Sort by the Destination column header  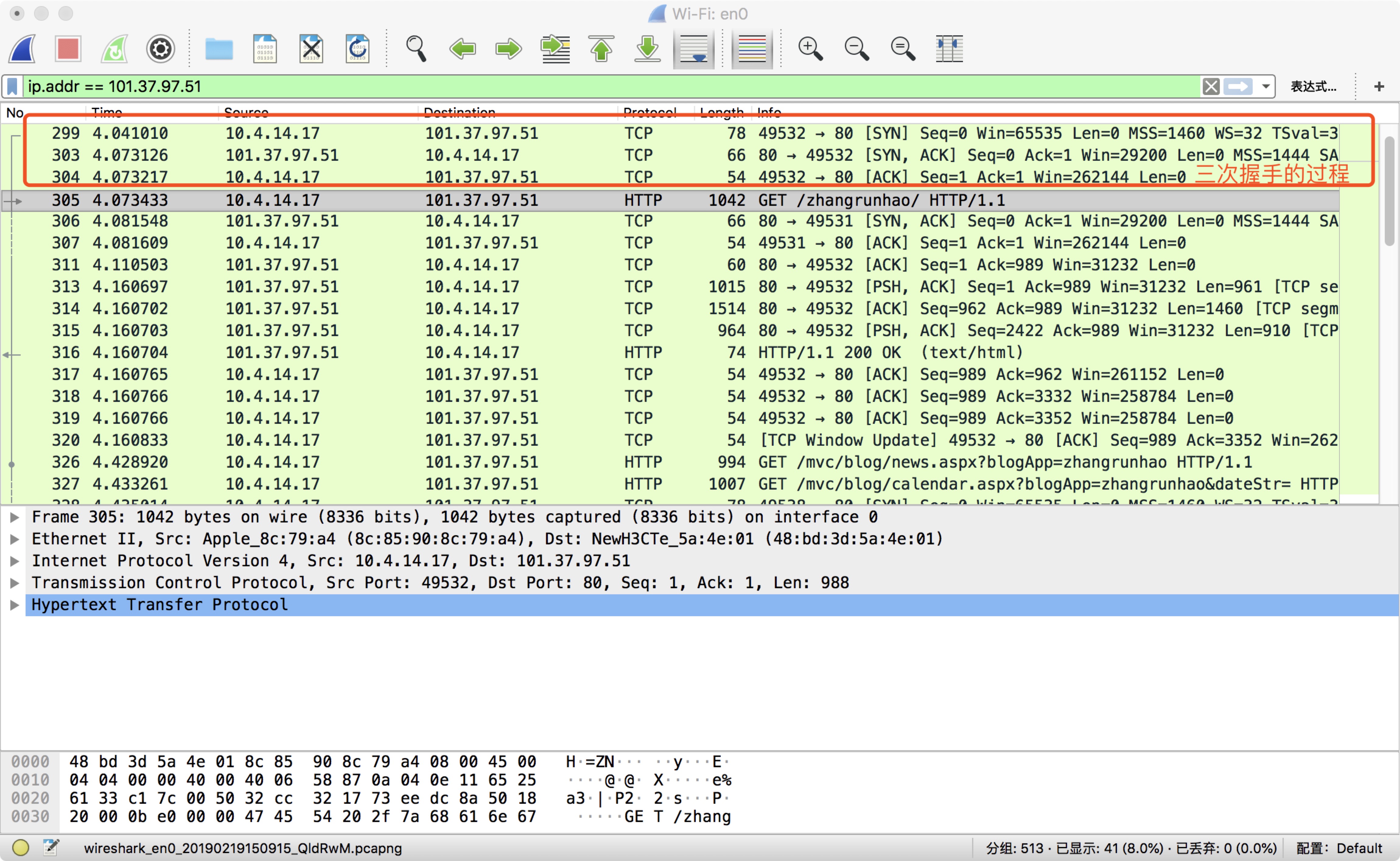click(517, 112)
